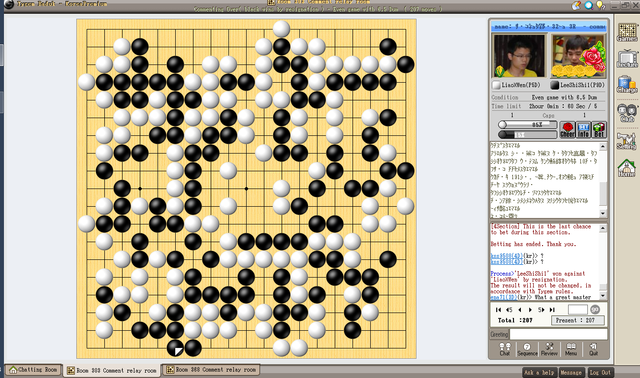Click the Quit button in game panel
This screenshot has width=640, height=378.
click(x=593, y=349)
